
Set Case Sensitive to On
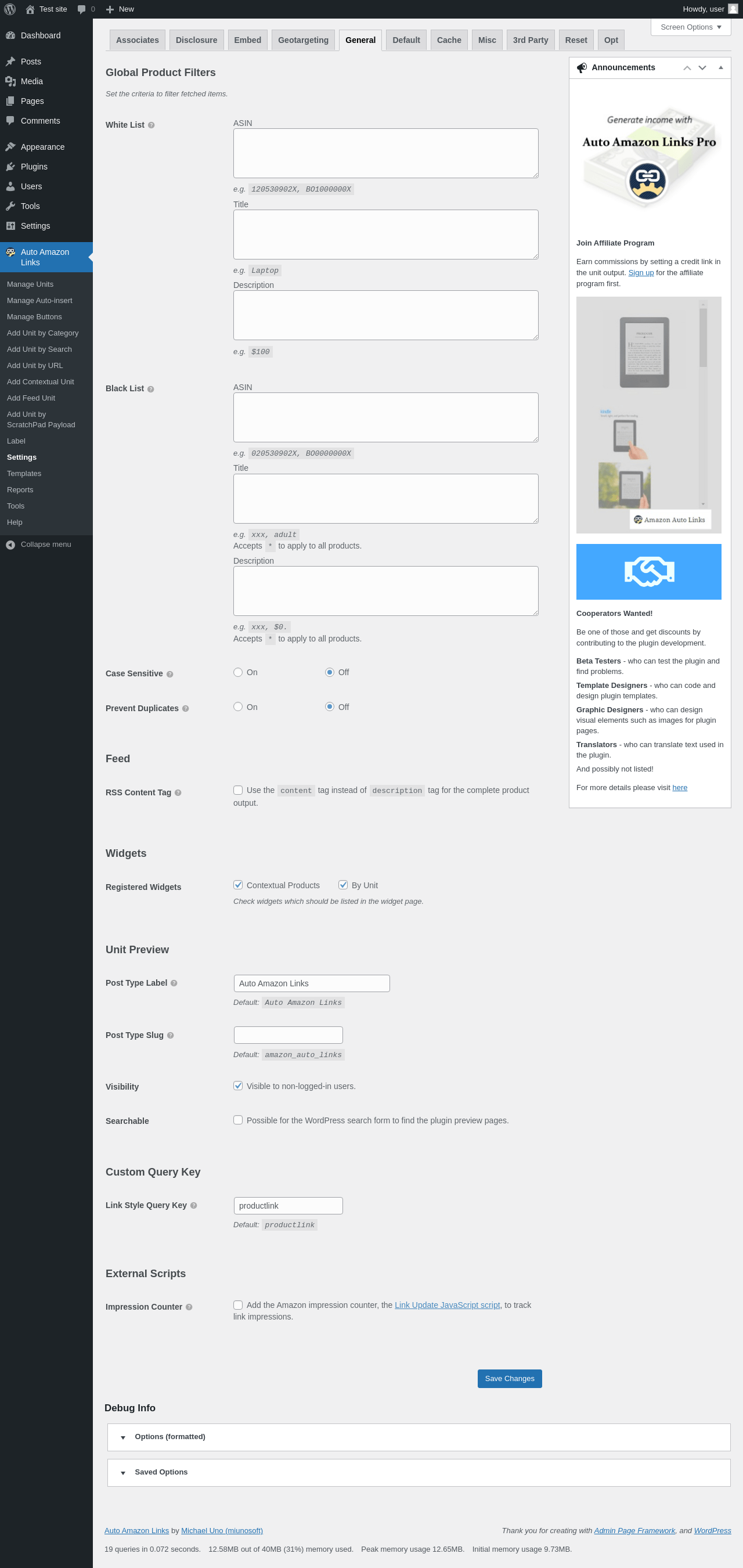click(x=238, y=673)
